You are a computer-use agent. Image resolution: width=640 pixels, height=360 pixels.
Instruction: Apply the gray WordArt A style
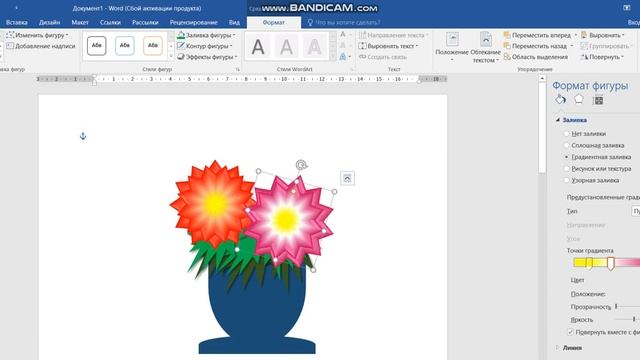[x=287, y=47]
